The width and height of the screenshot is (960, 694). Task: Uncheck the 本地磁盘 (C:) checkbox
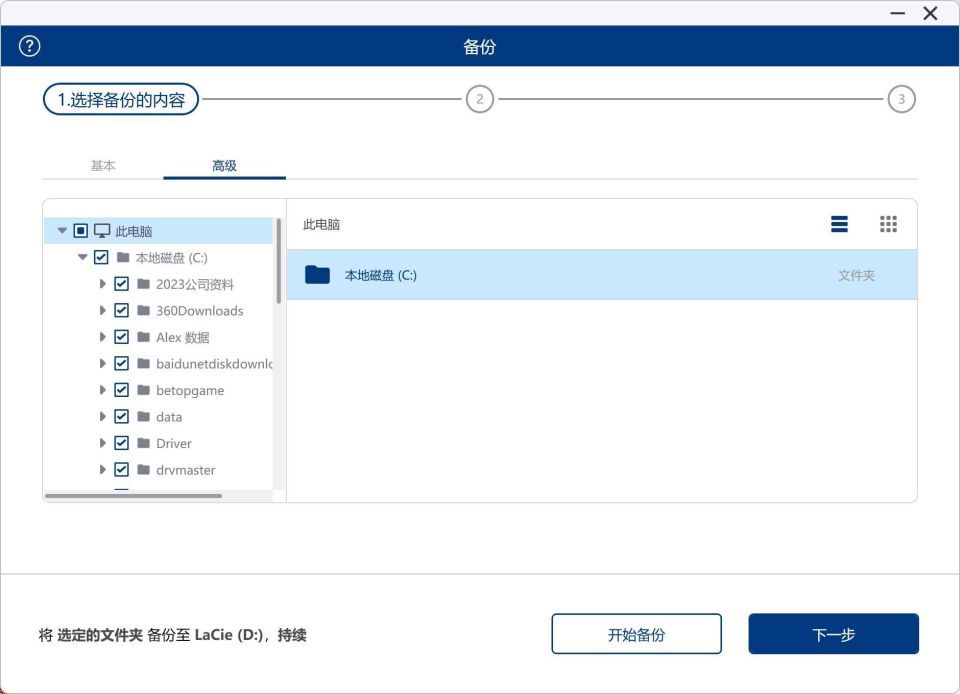[101, 257]
